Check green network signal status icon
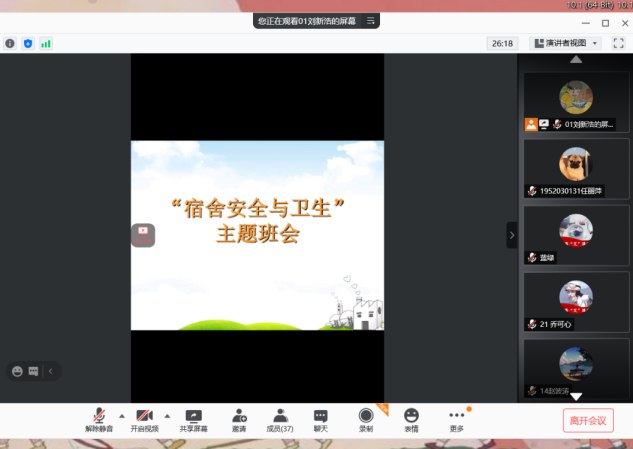The height and width of the screenshot is (449, 633). pyautogui.click(x=46, y=43)
